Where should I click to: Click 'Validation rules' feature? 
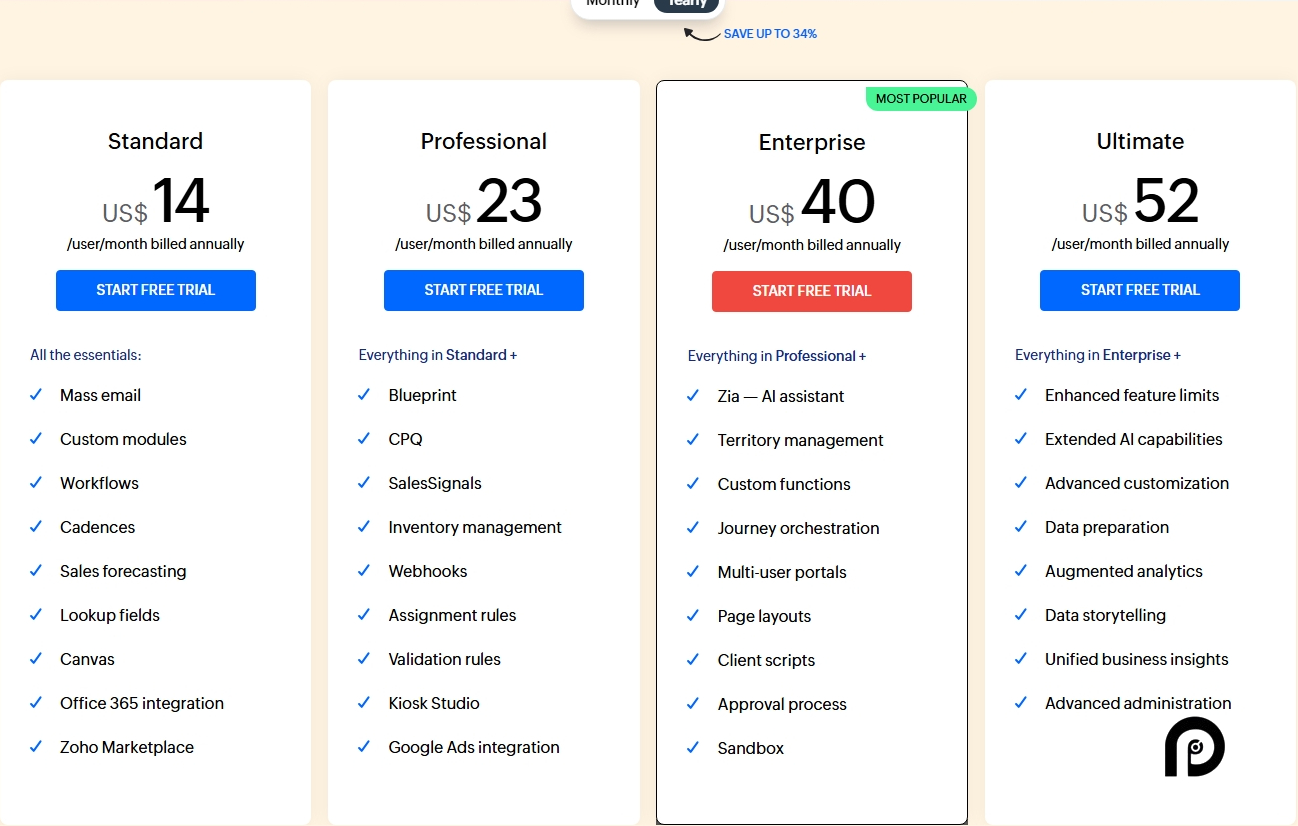click(x=444, y=659)
